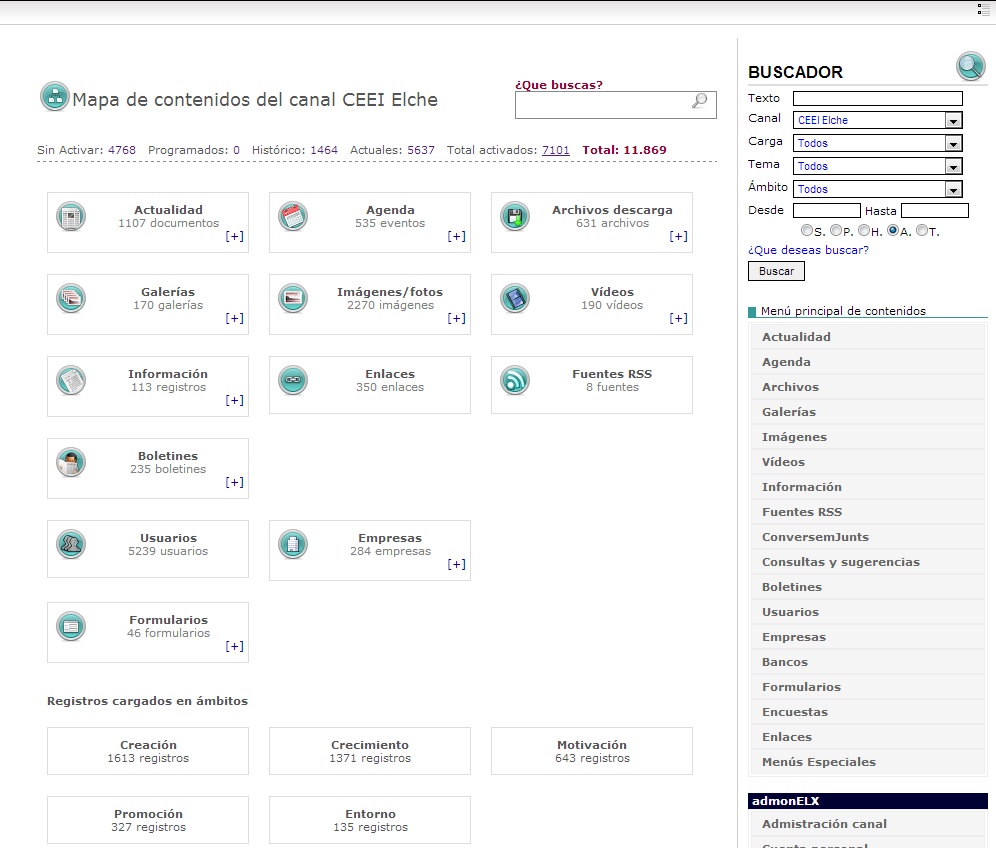Open the Total activados 7101 link
Screen dimensions: 996x848
click(555, 150)
